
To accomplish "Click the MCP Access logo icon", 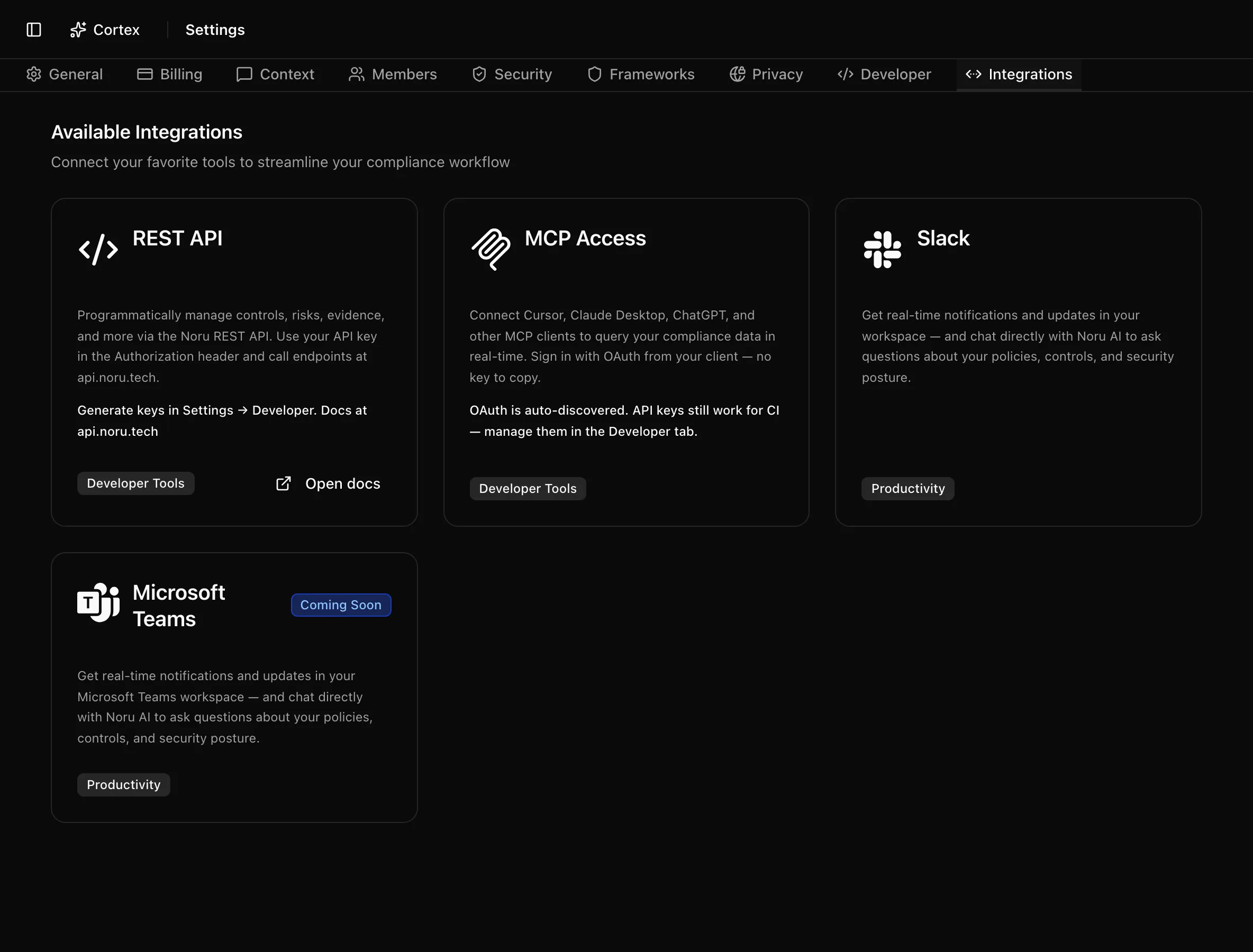I will 491,249.
